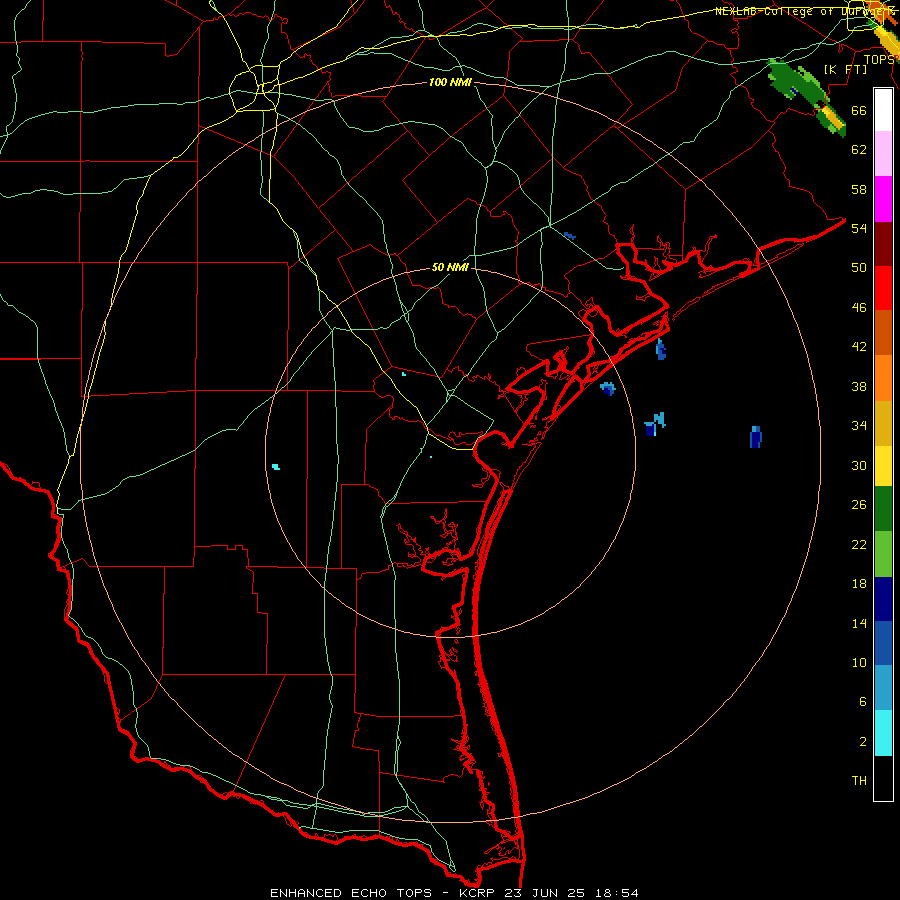This screenshot has width=900, height=900.
Task: Click the "18:54" timestamp text
Action: [617, 893]
